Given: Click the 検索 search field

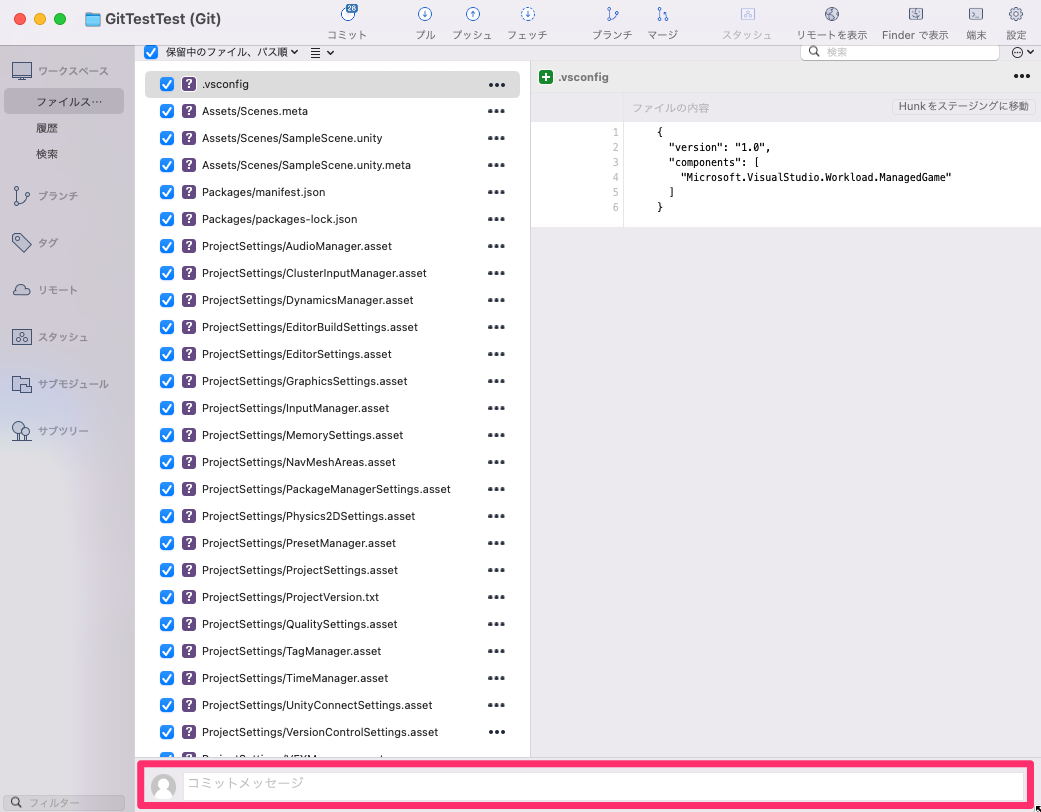Looking at the screenshot, I should [x=900, y=52].
